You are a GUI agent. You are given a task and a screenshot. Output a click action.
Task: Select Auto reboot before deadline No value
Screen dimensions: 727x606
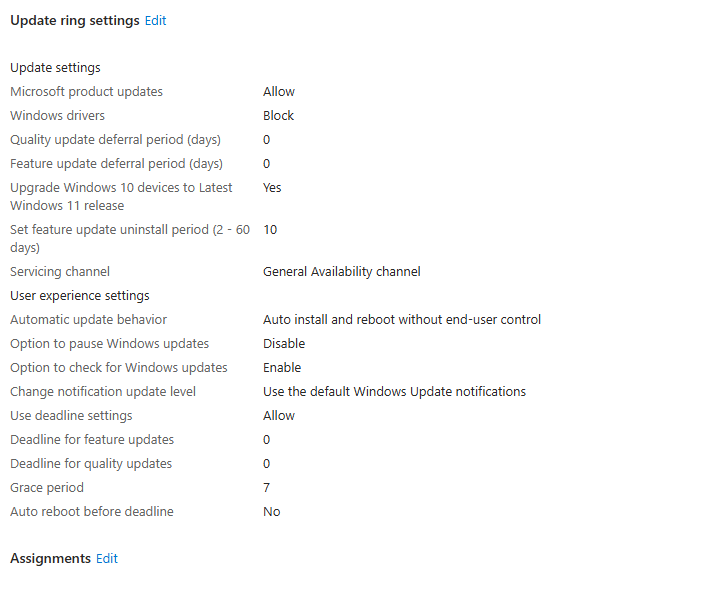pos(272,512)
